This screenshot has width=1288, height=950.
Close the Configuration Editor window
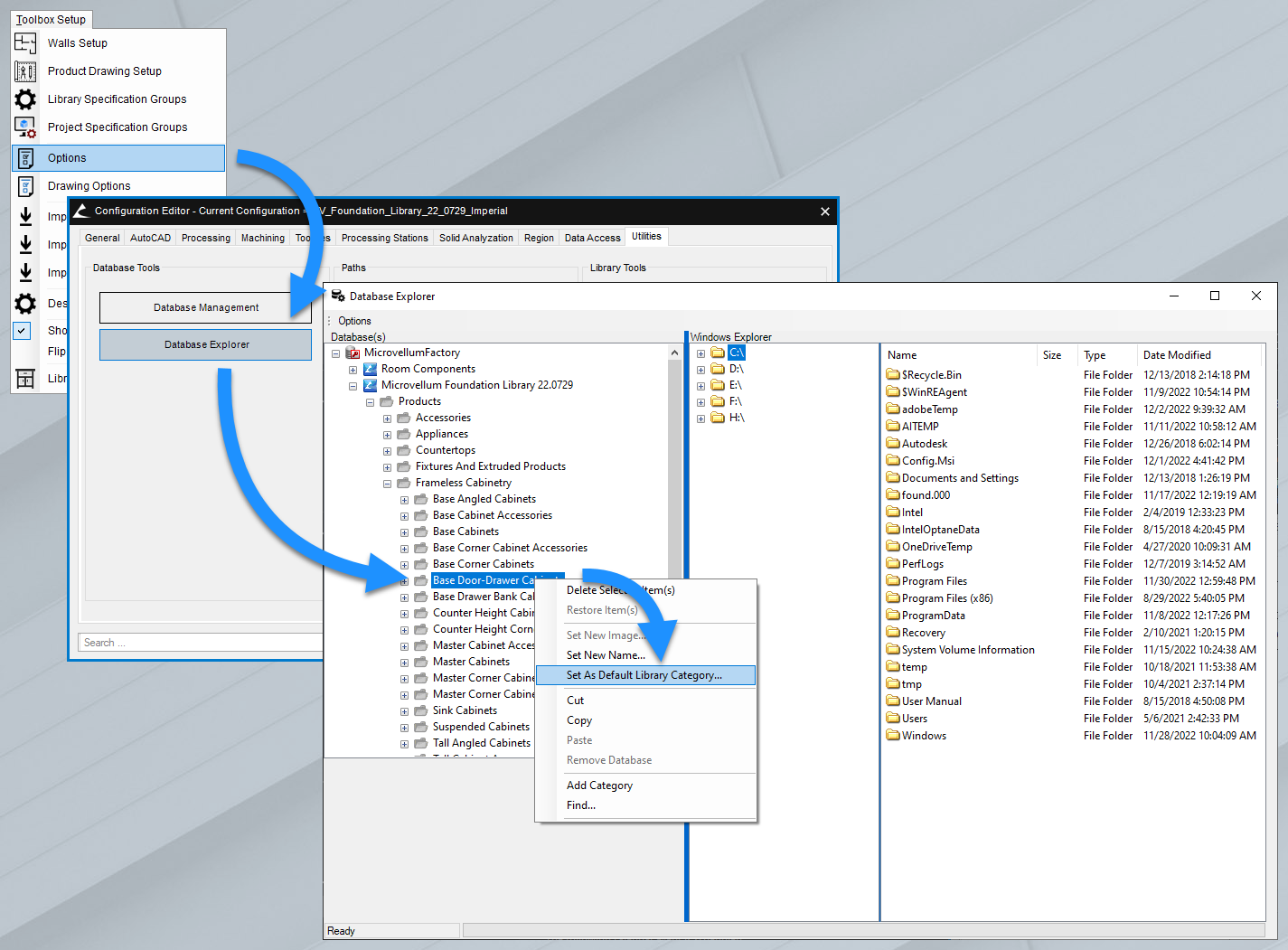[x=824, y=212]
